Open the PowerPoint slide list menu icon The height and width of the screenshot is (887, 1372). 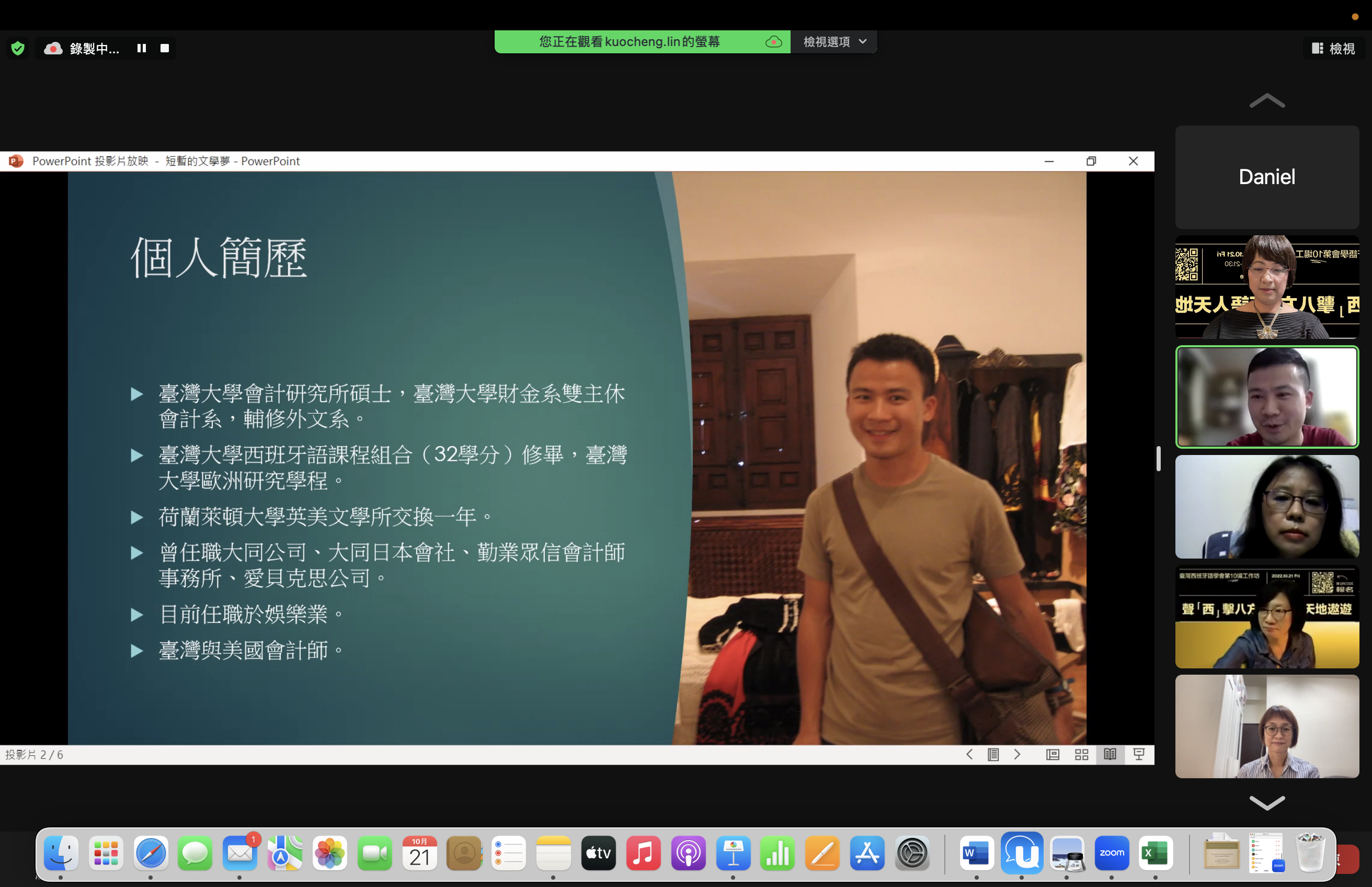tap(993, 755)
